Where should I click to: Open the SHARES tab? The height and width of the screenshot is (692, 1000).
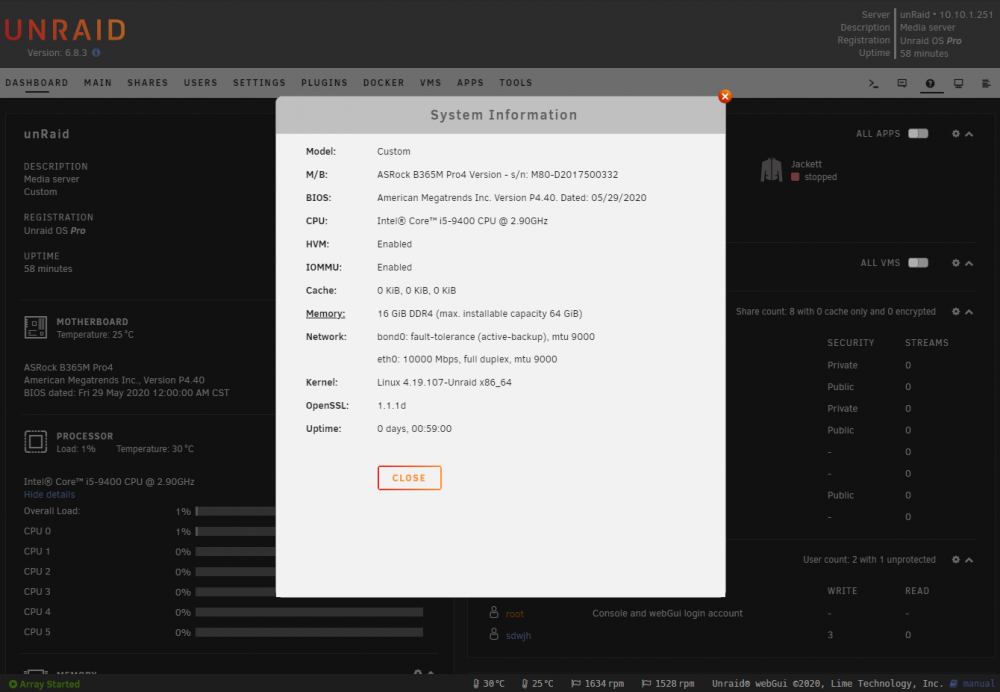(x=147, y=83)
